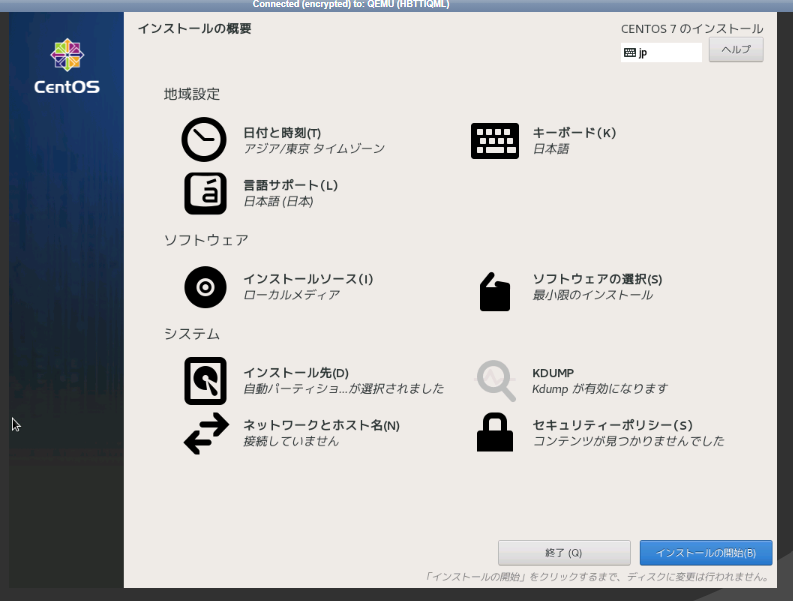Viewport: 793px width, 601px height.
Task: Open the KDUMP magnifier icon
Action: click(x=496, y=381)
